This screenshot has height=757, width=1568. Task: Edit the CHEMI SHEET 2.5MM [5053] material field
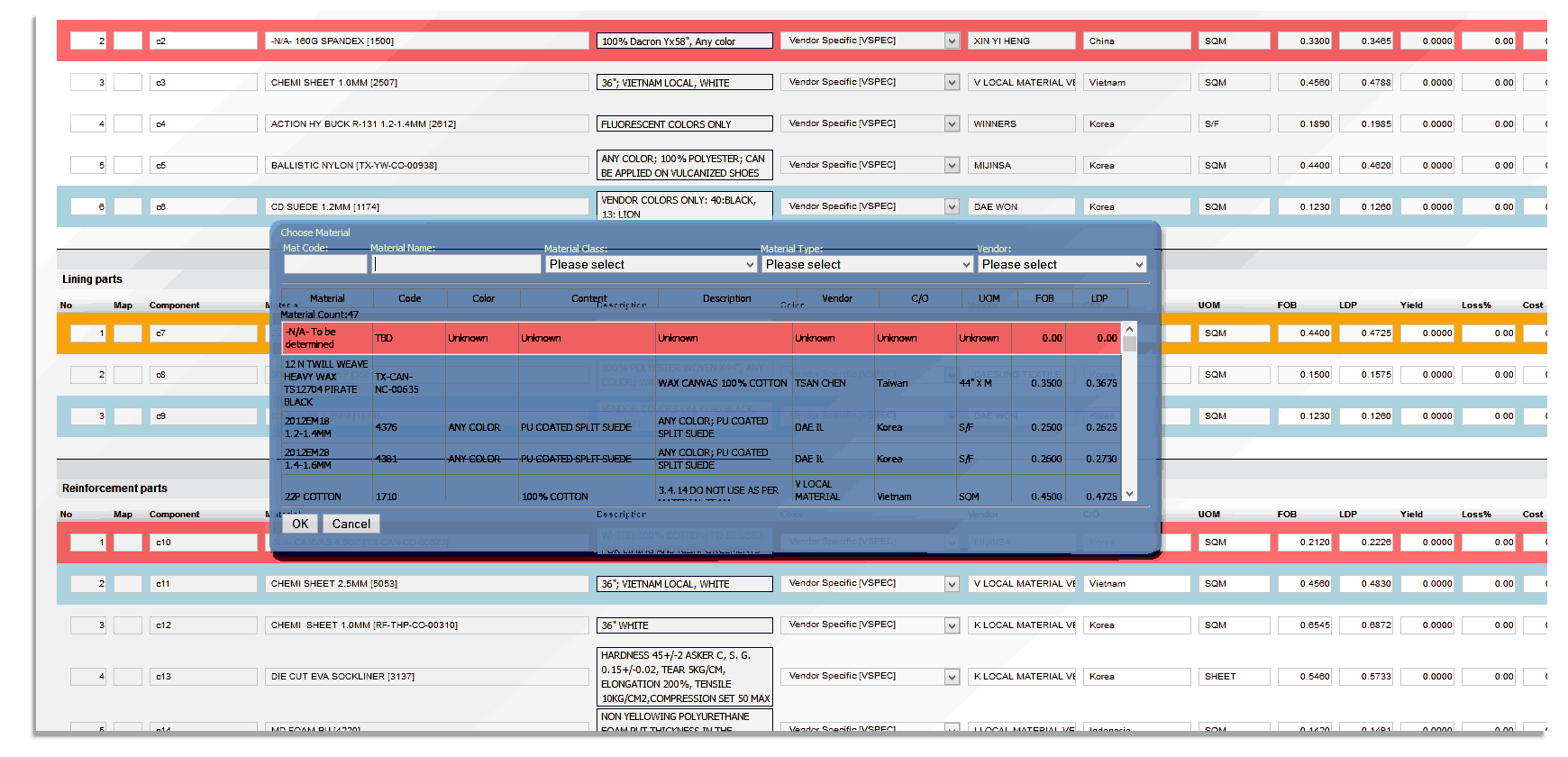click(x=427, y=583)
